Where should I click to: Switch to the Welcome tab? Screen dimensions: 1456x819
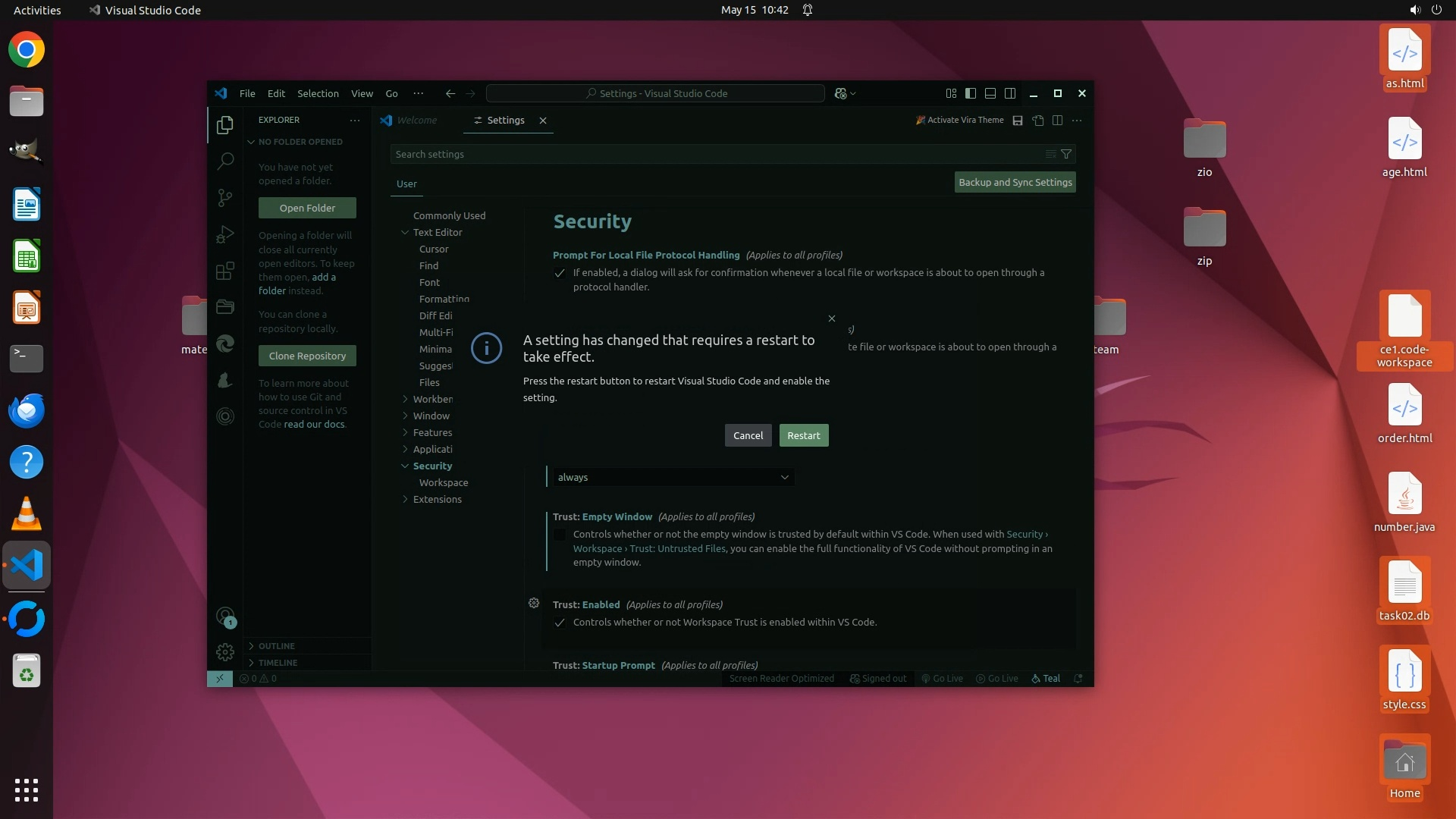pyautogui.click(x=416, y=121)
